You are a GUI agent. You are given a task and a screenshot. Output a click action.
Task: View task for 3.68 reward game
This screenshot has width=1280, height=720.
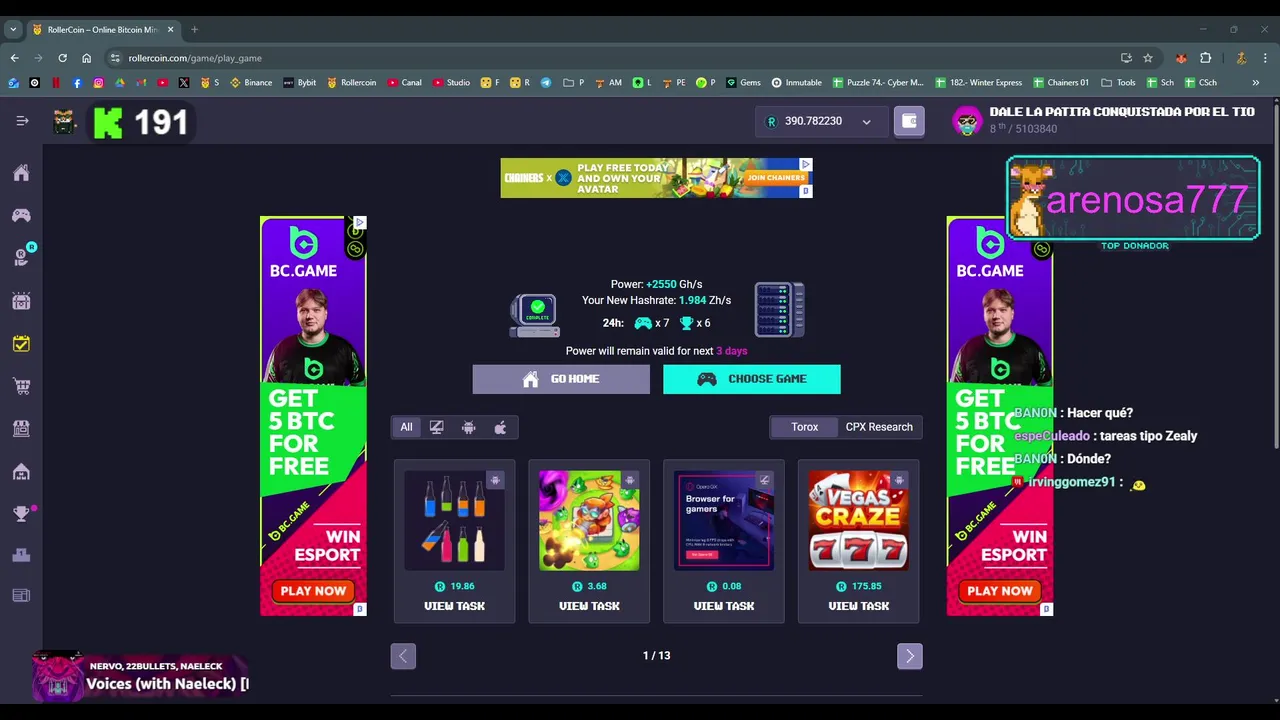coord(589,606)
